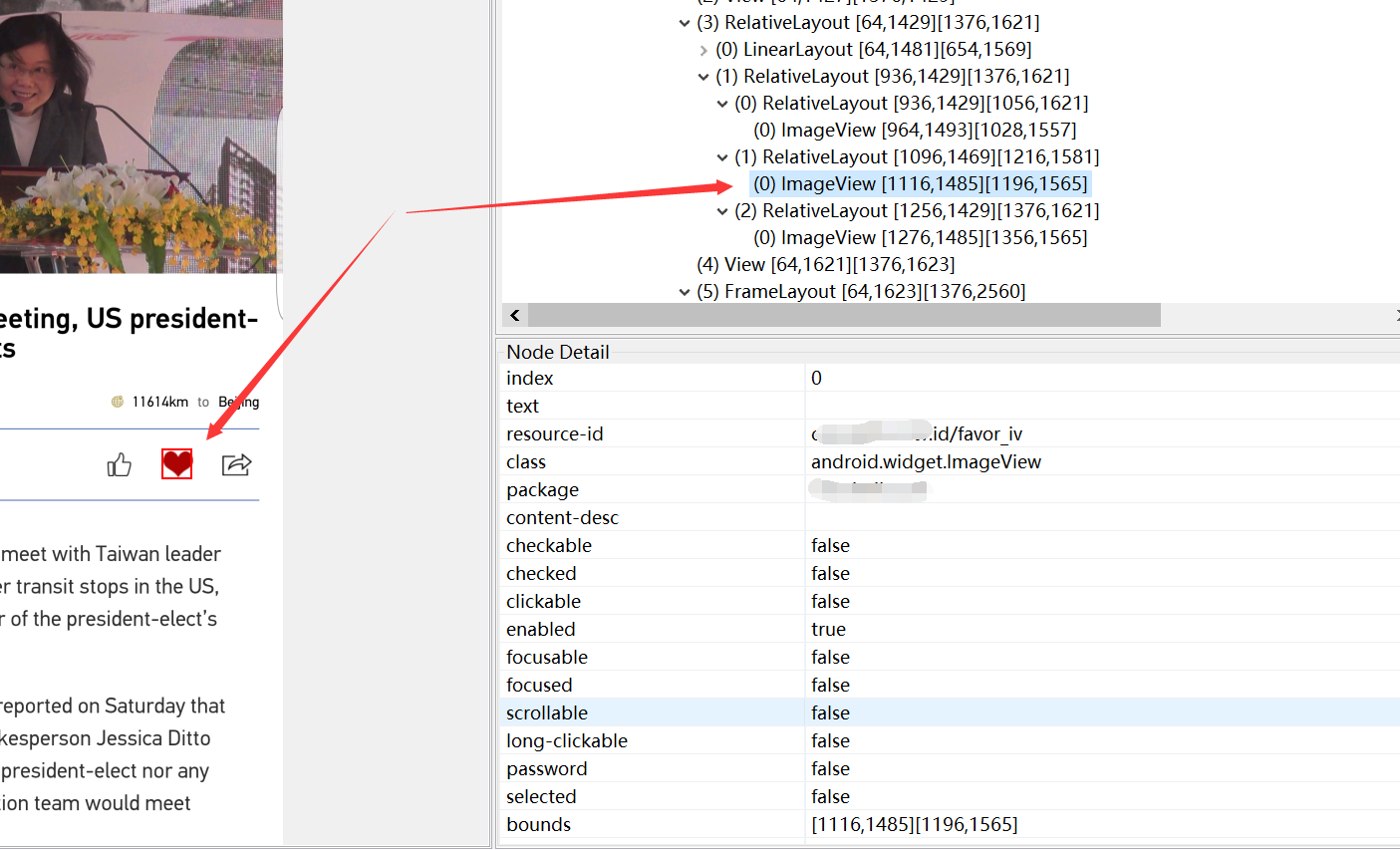Tap the article photo of the speaker at podium
The image size is (1400, 850).
tap(140, 136)
